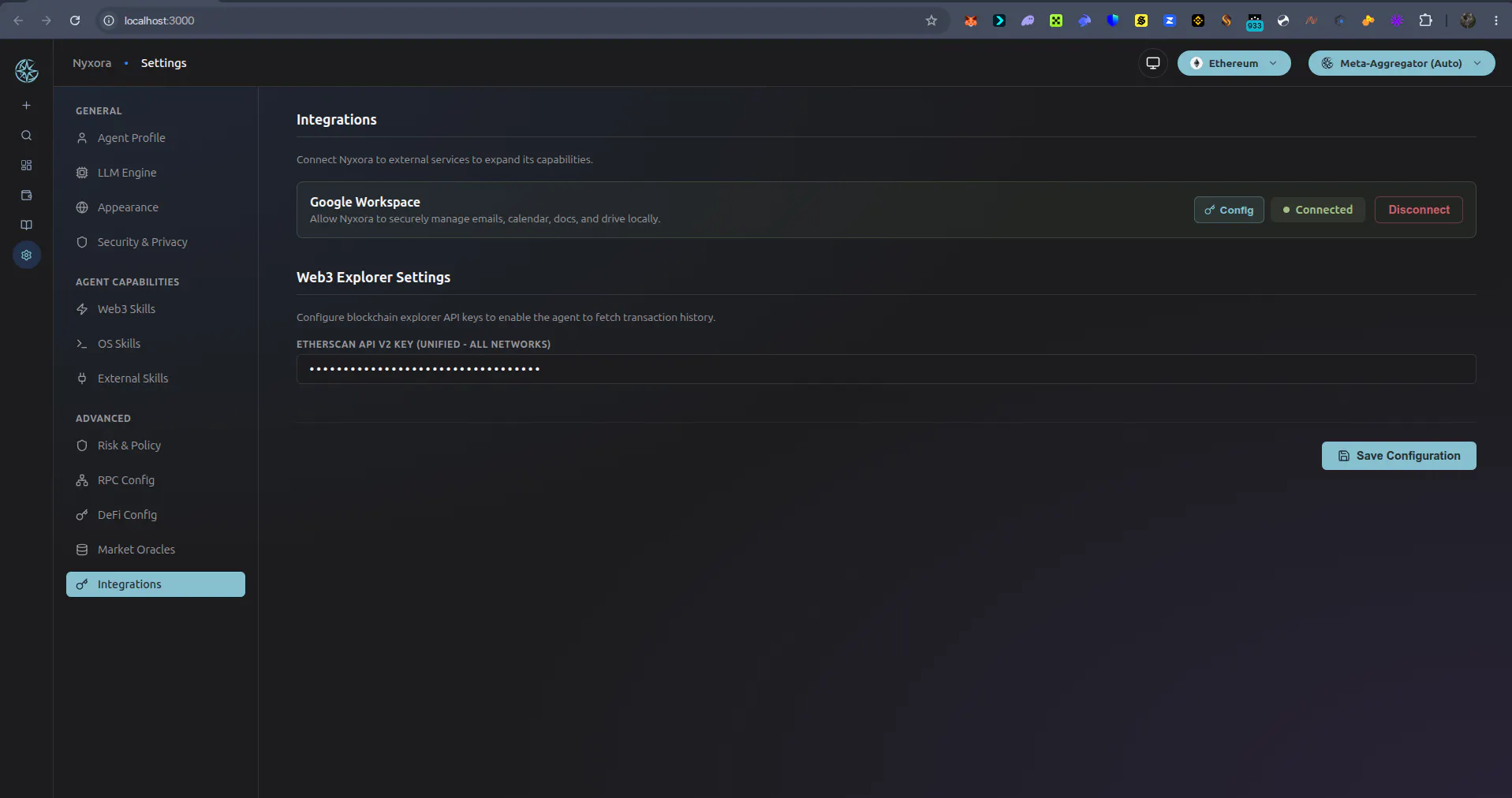Select Integrations in sidebar
Image resolution: width=1512 pixels, height=798 pixels.
tap(155, 584)
